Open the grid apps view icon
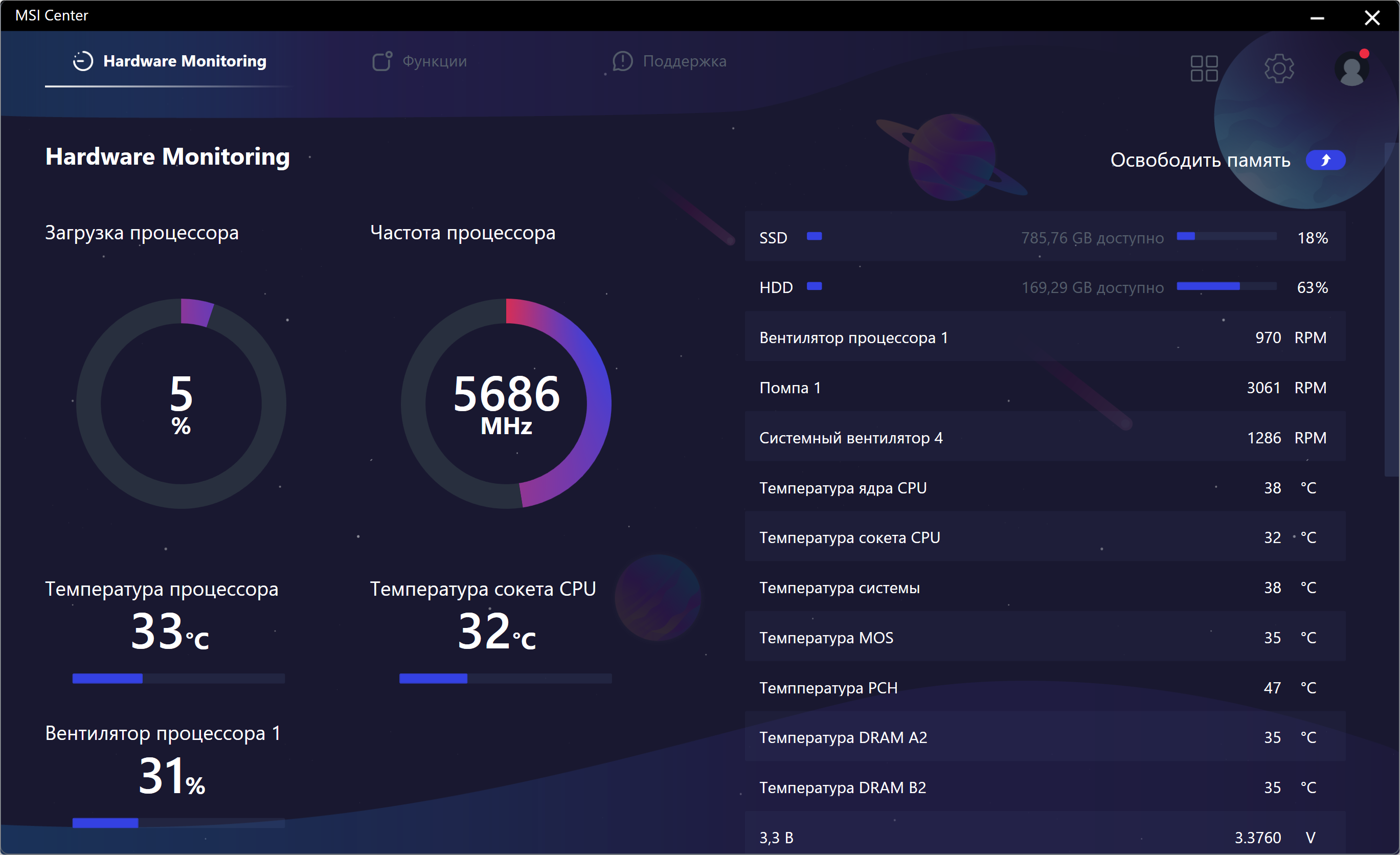Screen dimensions: 1400x855 coord(1204,68)
